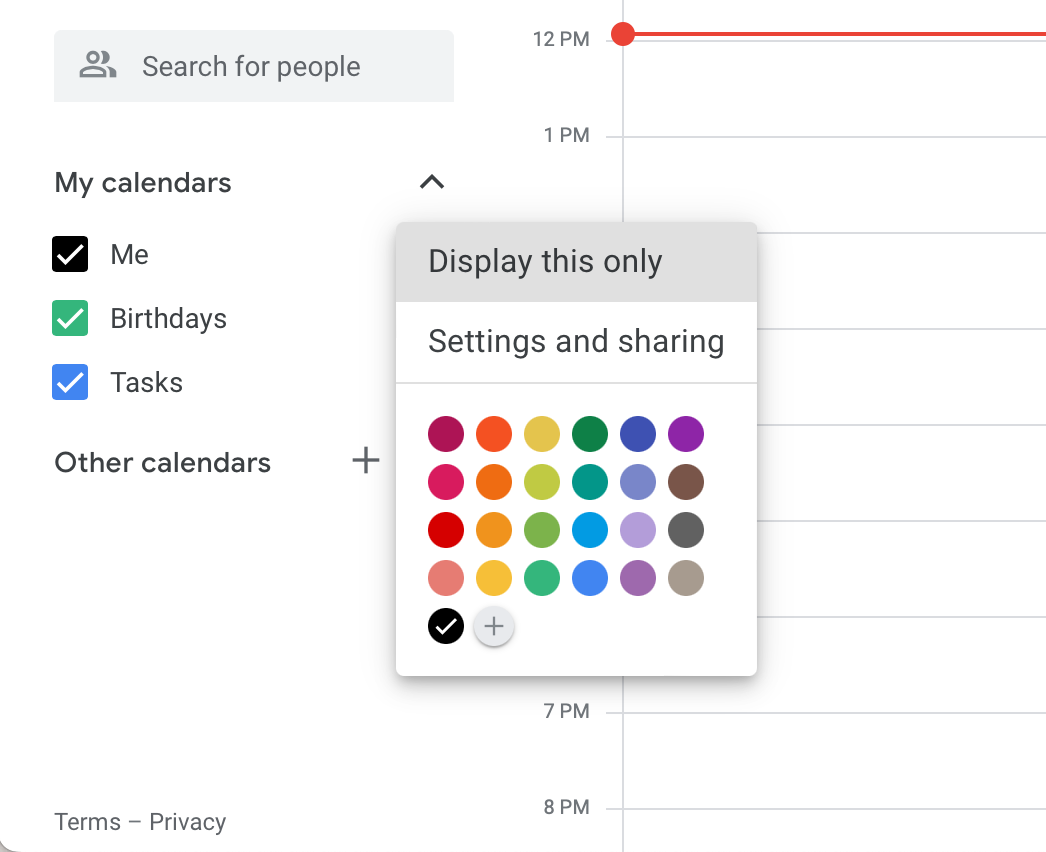Screen dimensions: 1046x852
Task: Click the Search for people field
Action: click(x=251, y=66)
